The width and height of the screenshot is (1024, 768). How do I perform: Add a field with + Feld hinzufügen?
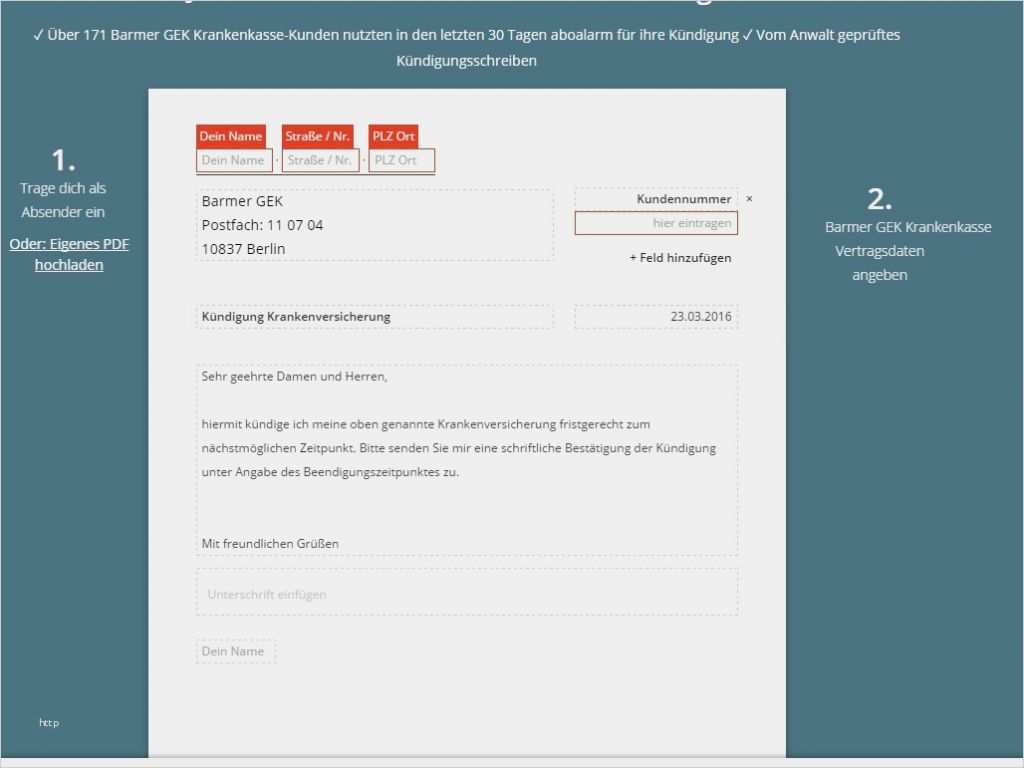click(680, 257)
